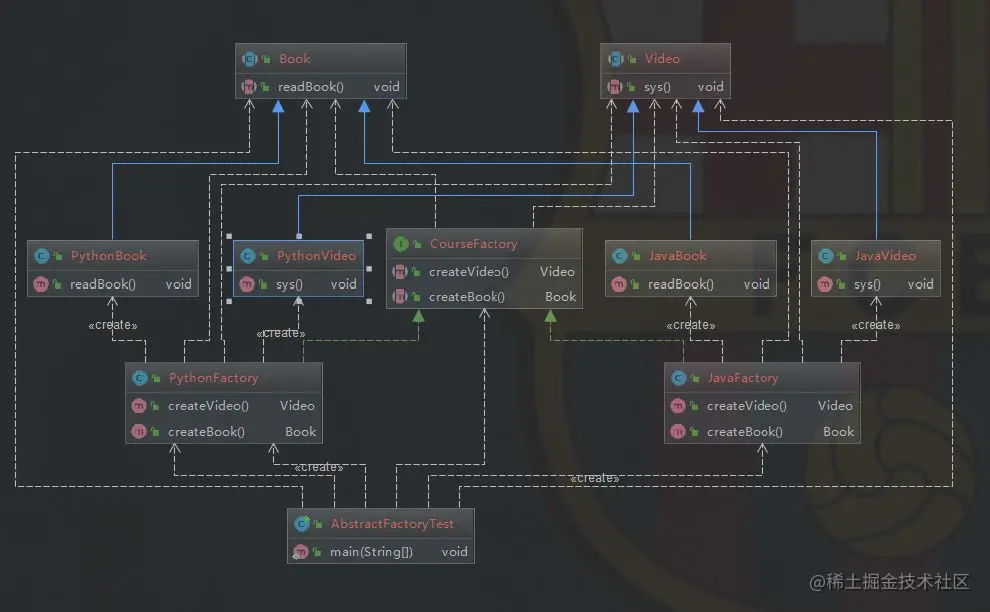Click the CourseFactory interface icon
Screen dimensions: 990x612
point(401,244)
